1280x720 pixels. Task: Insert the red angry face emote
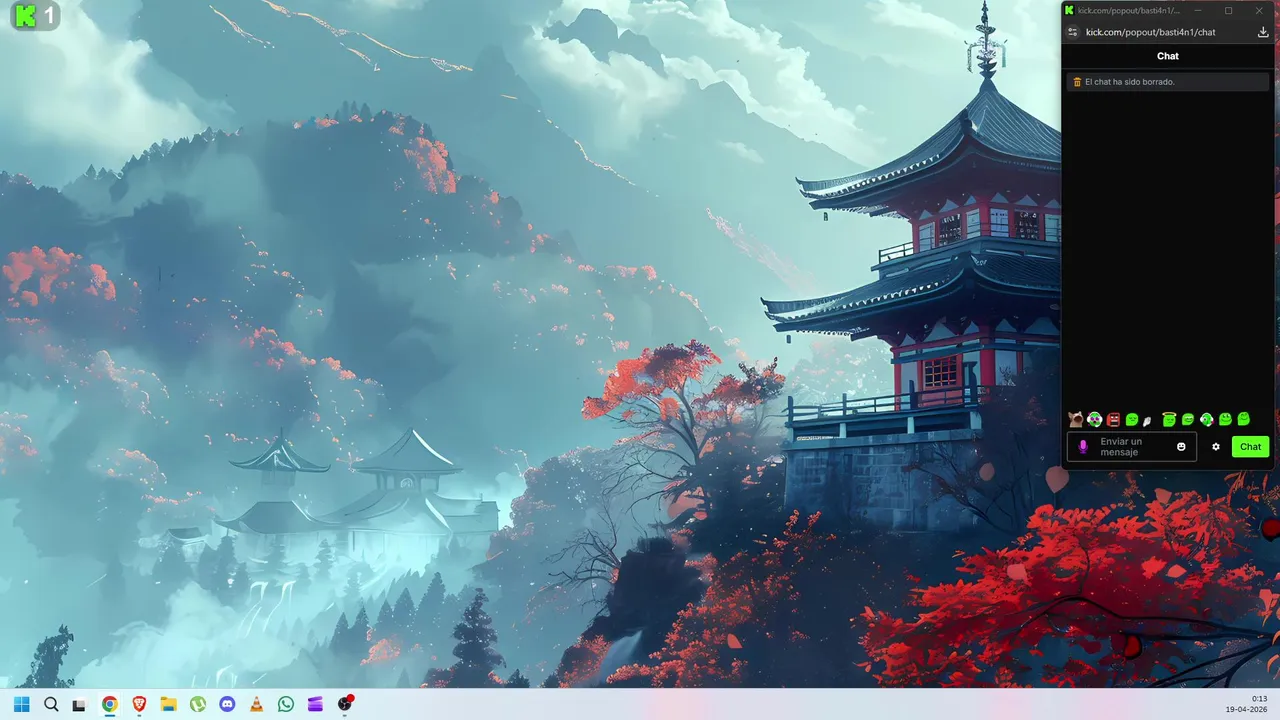pyautogui.click(x=1113, y=420)
